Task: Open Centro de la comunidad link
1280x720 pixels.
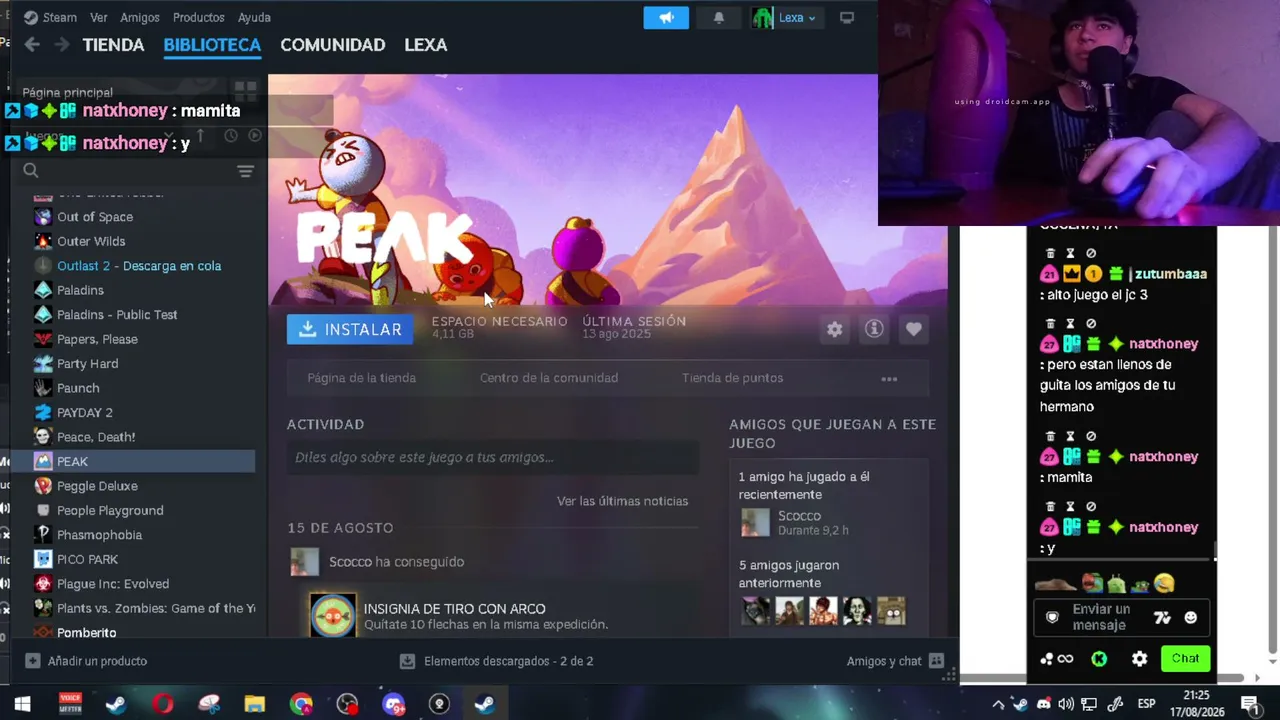Action: (x=549, y=378)
